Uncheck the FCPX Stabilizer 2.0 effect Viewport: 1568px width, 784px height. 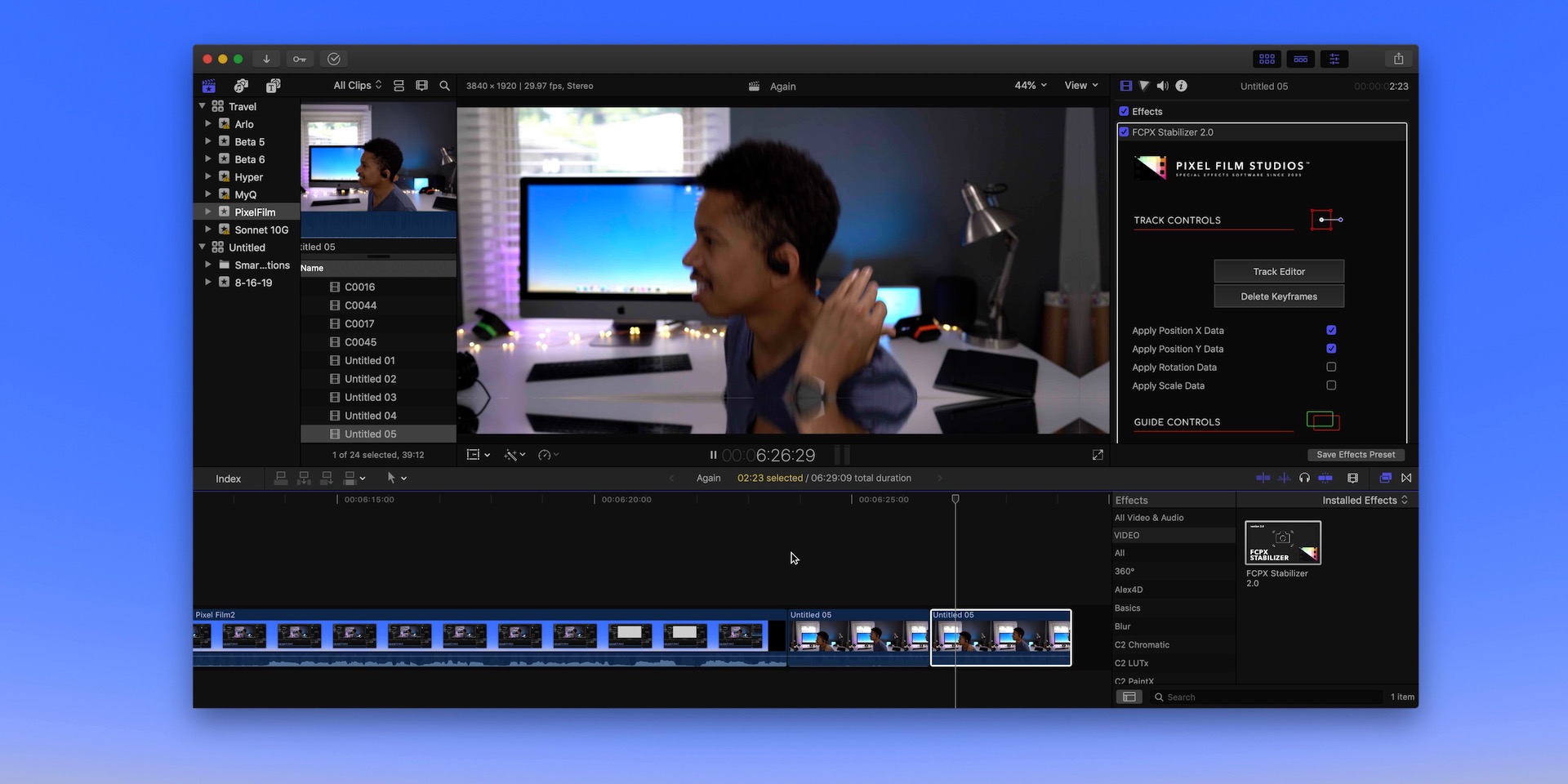pos(1125,131)
